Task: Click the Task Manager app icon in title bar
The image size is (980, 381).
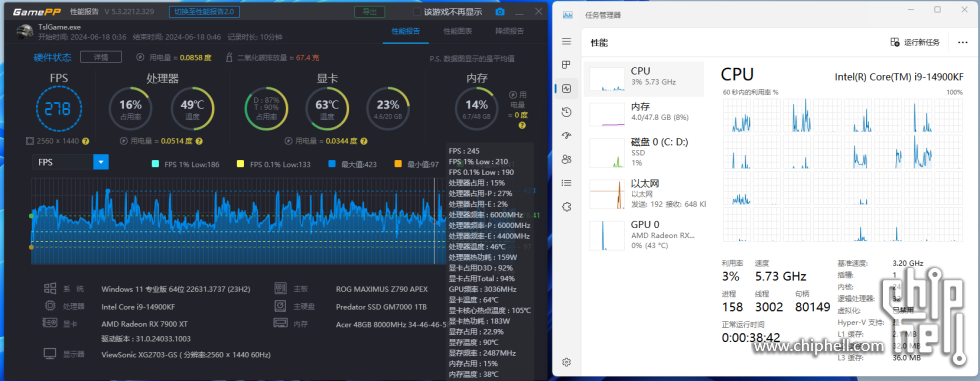Action: [568, 14]
